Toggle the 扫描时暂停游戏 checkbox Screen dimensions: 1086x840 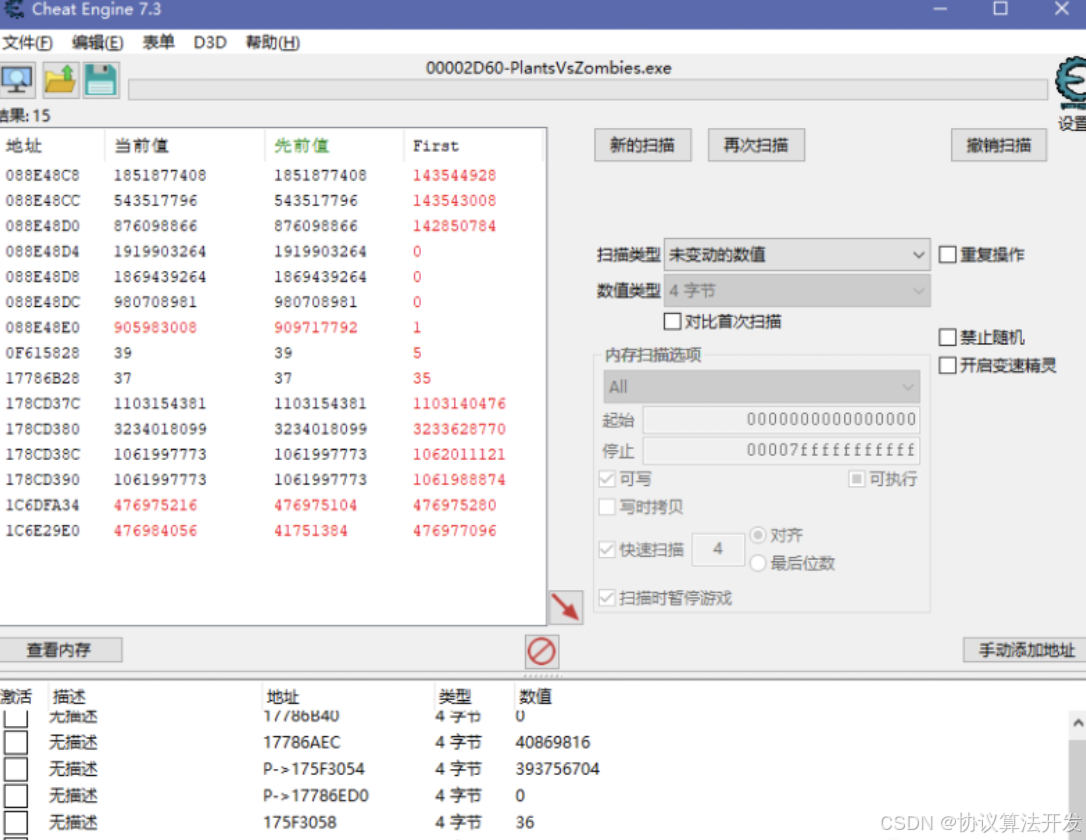coord(607,598)
